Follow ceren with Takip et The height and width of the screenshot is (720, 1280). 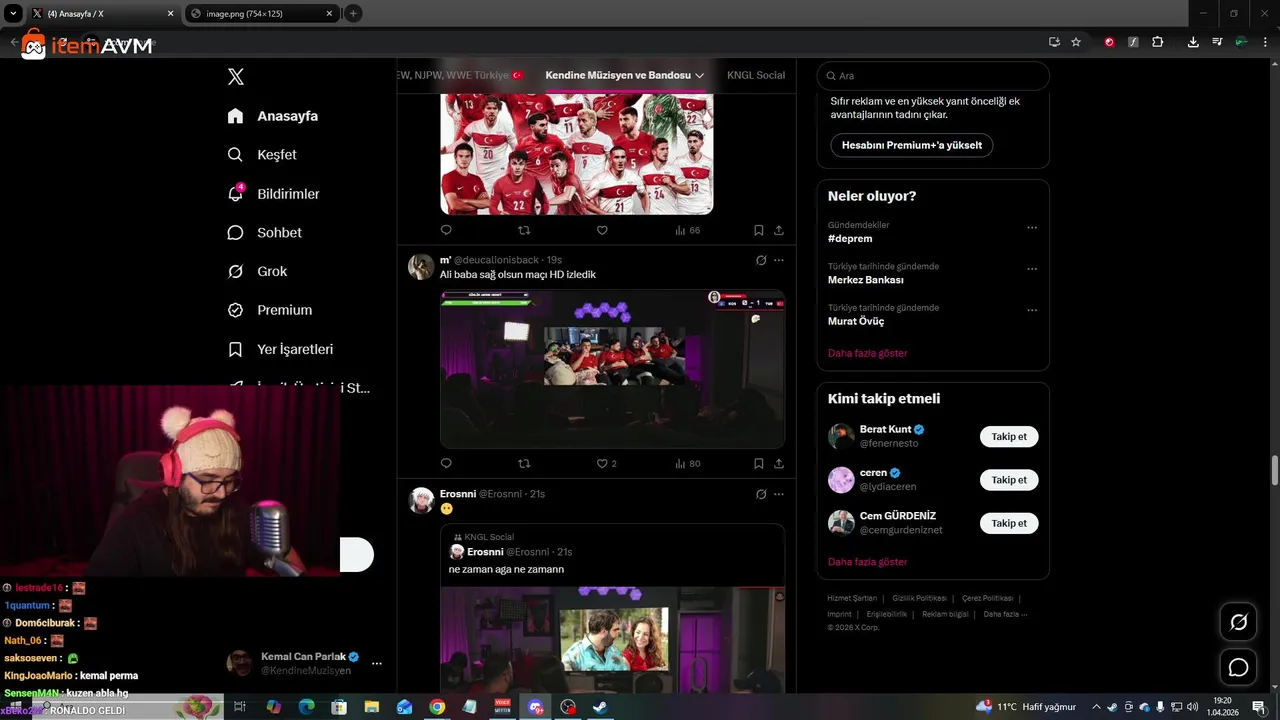pyautogui.click(x=1009, y=480)
